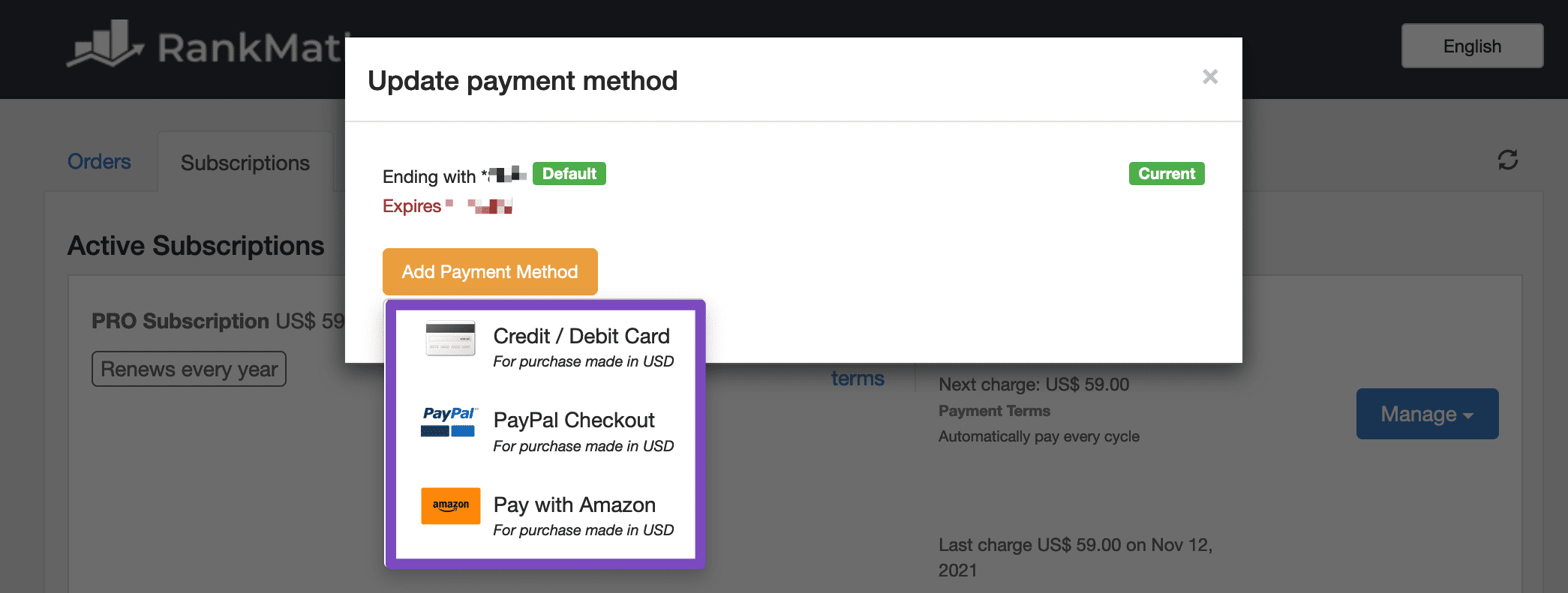Screen dimensions: 1568x593
Task: Click the refresh icon
Action: click(x=1508, y=160)
